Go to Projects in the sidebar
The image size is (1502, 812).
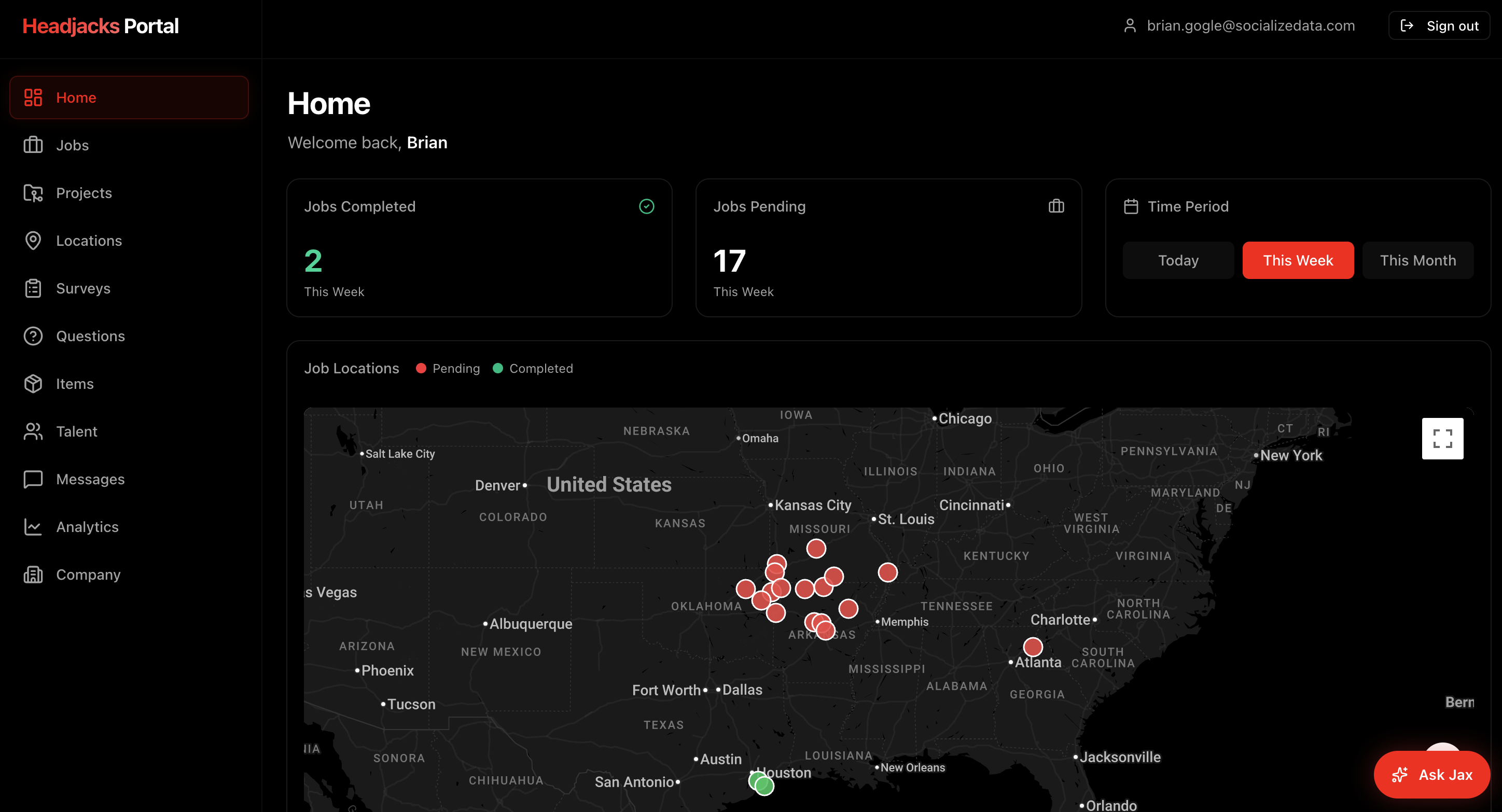pyautogui.click(x=129, y=193)
